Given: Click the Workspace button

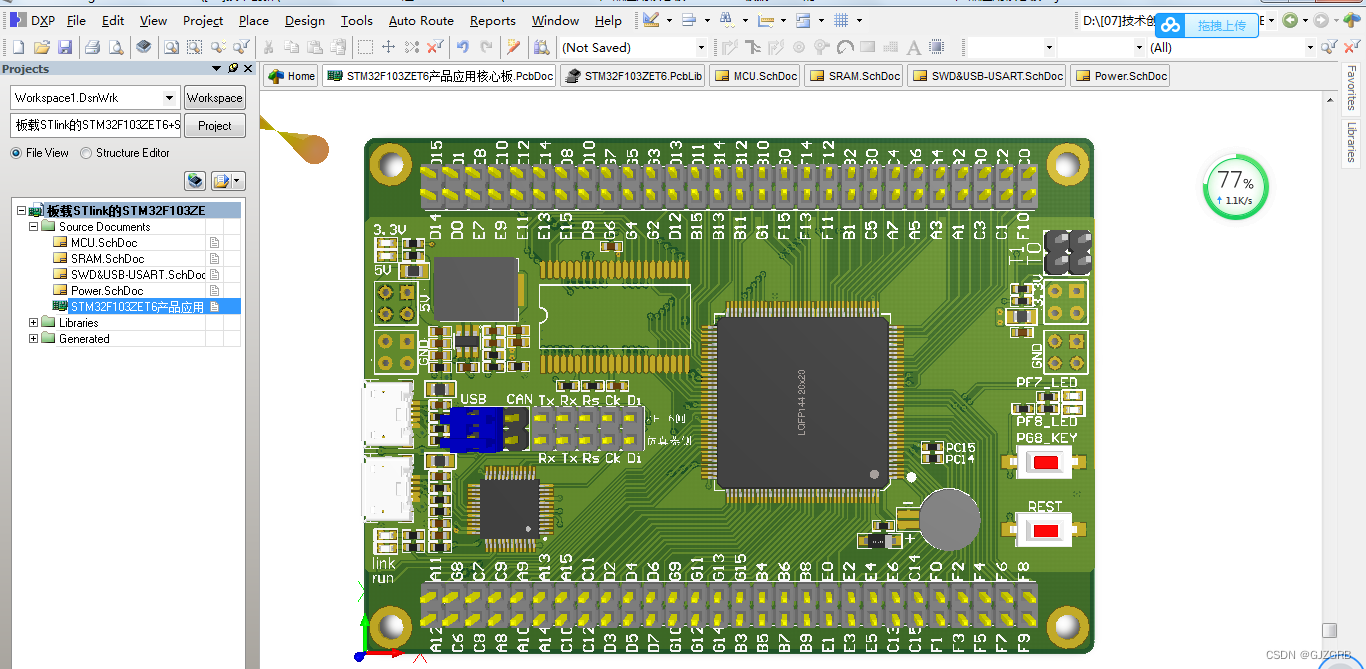Looking at the screenshot, I should tap(214, 97).
